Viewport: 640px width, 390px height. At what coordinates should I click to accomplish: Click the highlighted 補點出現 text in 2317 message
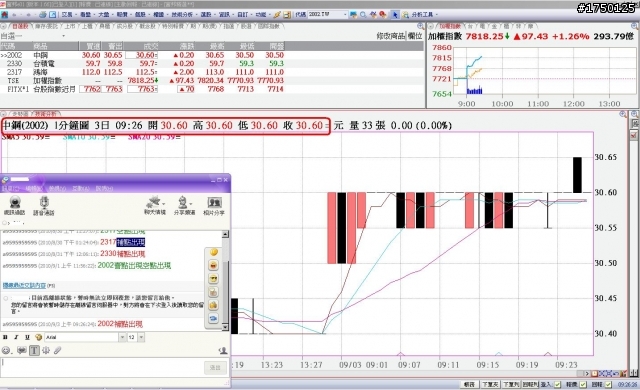pyautogui.click(x=131, y=242)
